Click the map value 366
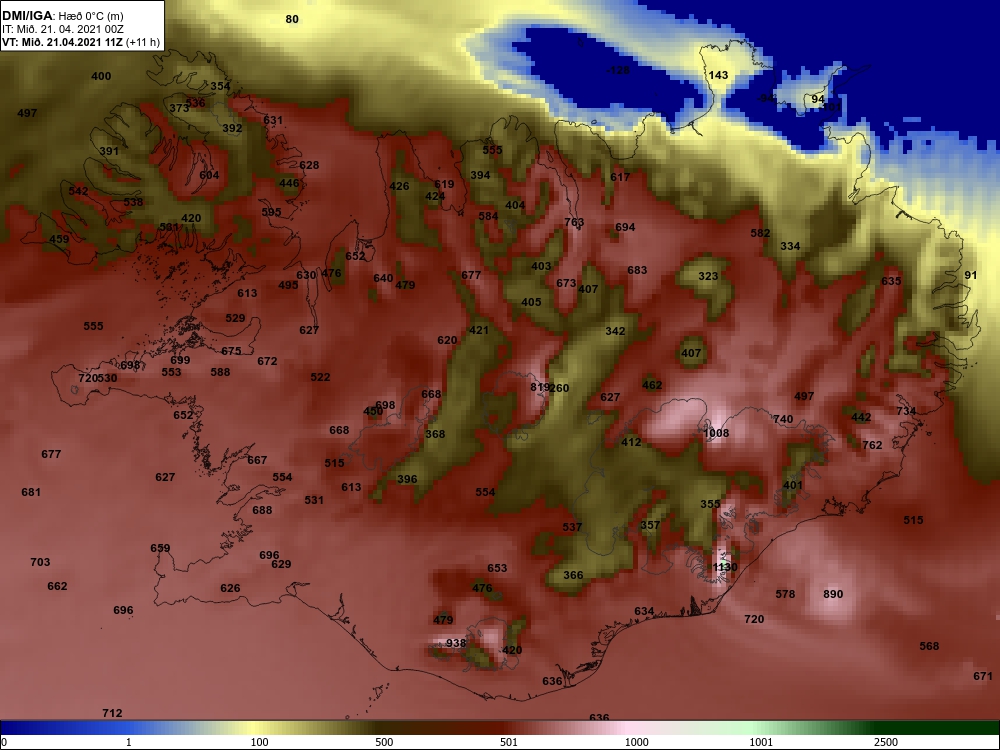 pos(573,575)
